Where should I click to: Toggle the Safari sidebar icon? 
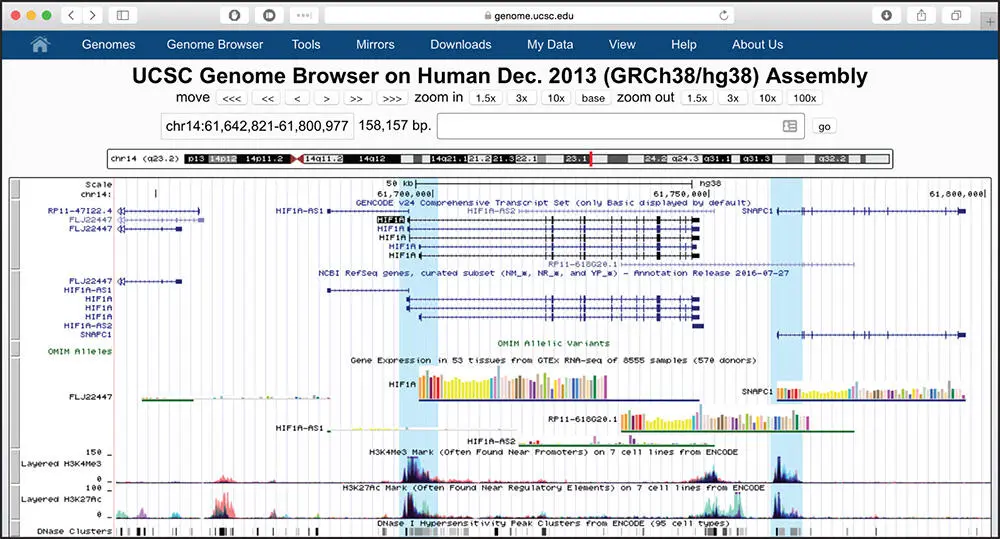pyautogui.click(x=123, y=15)
